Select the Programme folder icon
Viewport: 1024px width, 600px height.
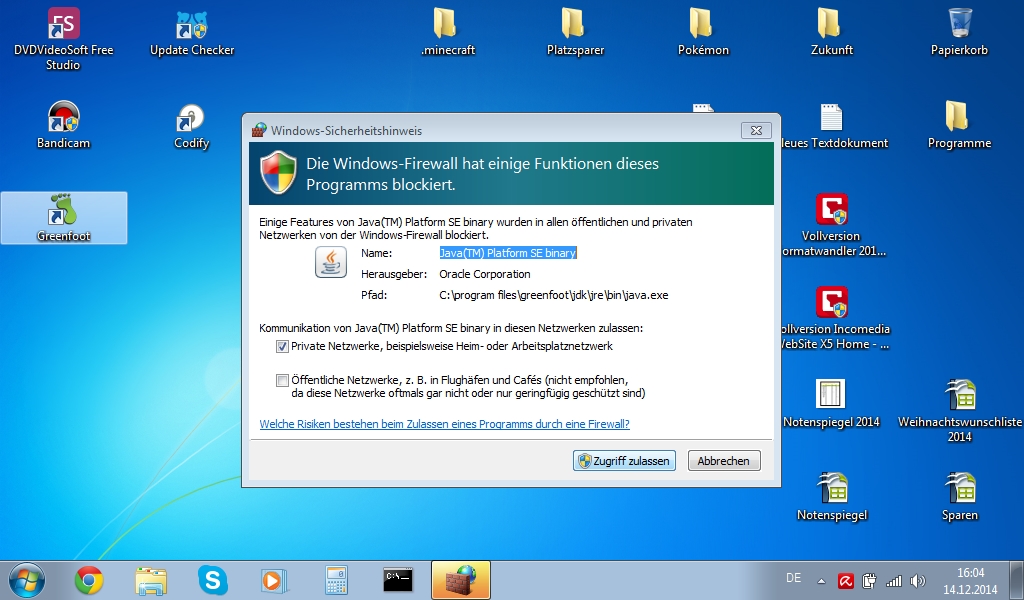point(959,126)
